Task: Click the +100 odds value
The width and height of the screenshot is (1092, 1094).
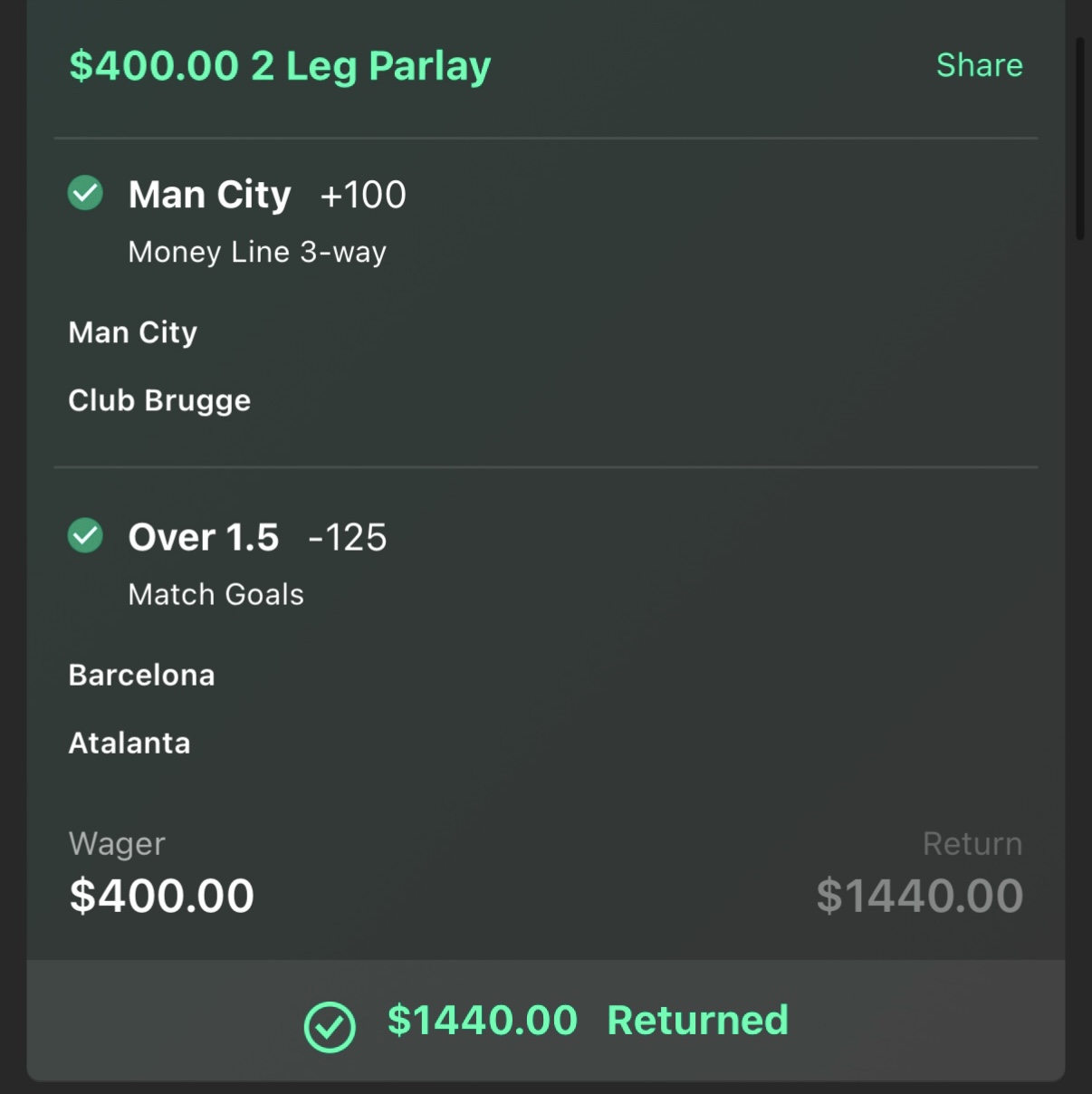Action: pos(363,195)
